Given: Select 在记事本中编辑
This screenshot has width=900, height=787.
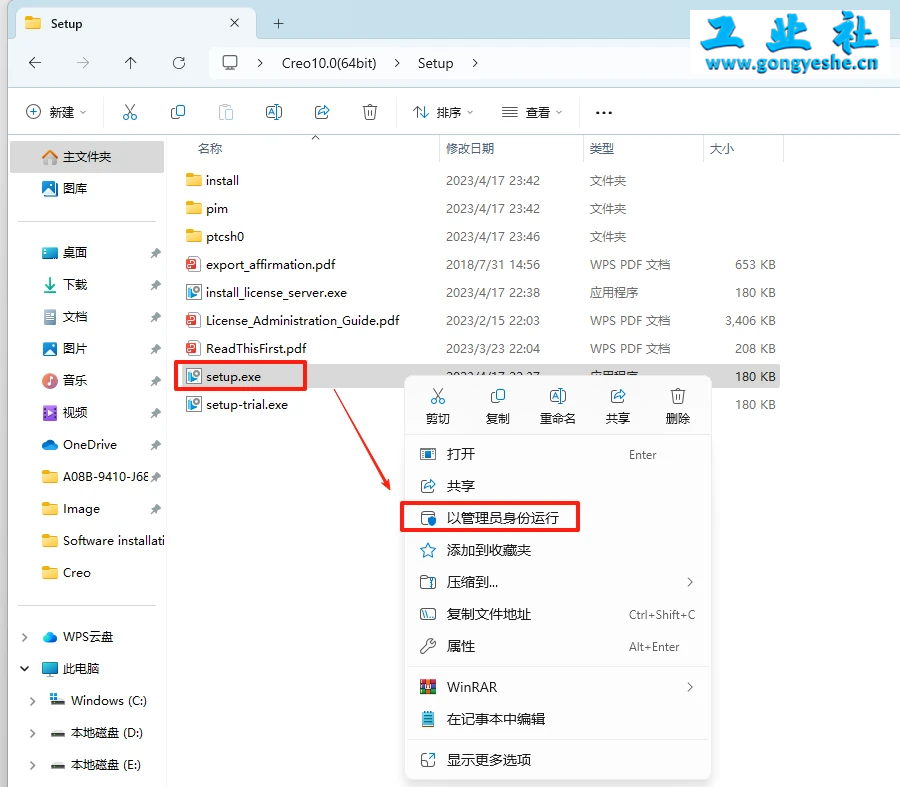Looking at the screenshot, I should (x=558, y=719).
